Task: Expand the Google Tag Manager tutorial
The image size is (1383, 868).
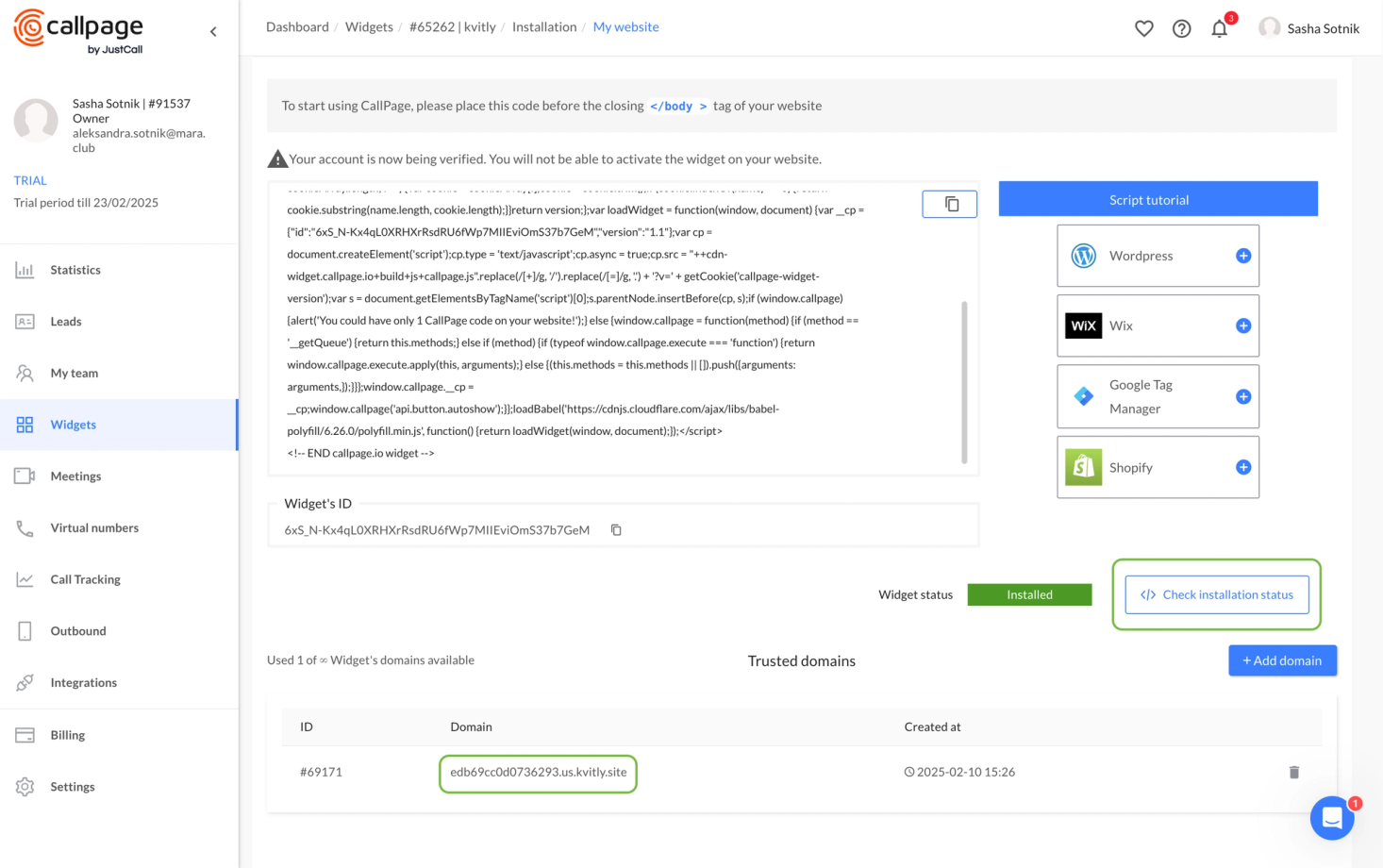Action: pyautogui.click(x=1243, y=397)
